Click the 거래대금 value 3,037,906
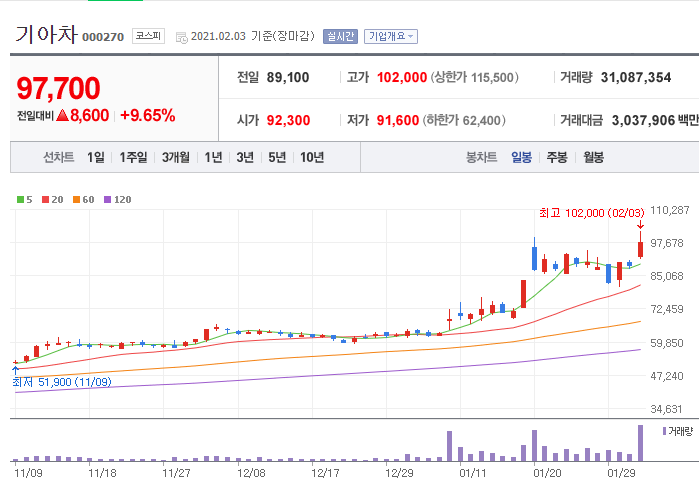 click(x=643, y=120)
